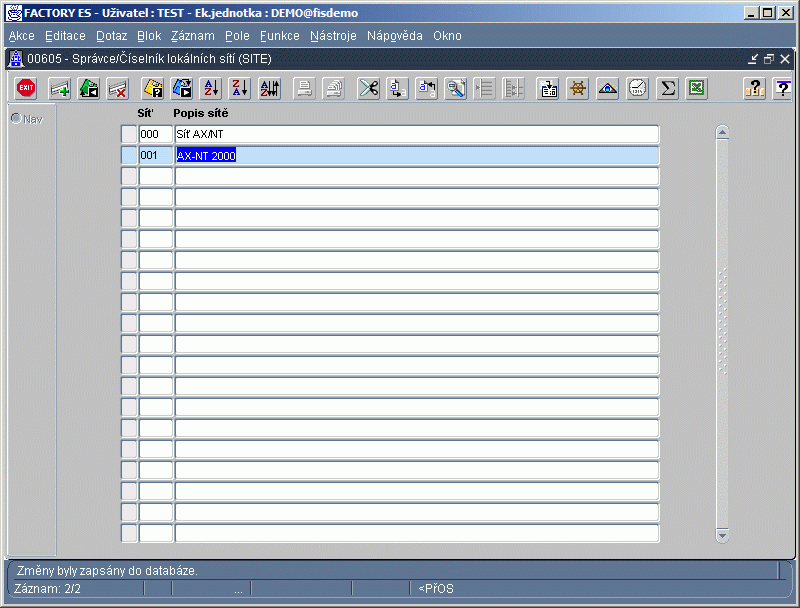The width and height of the screenshot is (800, 608).
Task: Open the Záznam menu
Action: [193, 36]
